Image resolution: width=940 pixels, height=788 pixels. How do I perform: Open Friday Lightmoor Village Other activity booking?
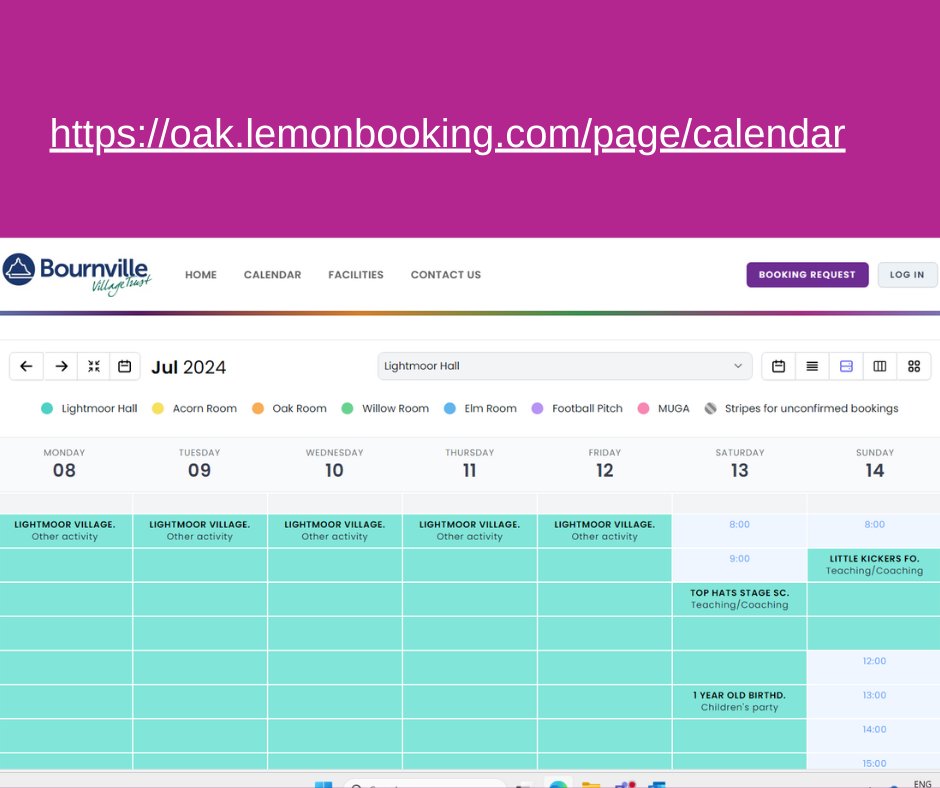[x=605, y=530]
